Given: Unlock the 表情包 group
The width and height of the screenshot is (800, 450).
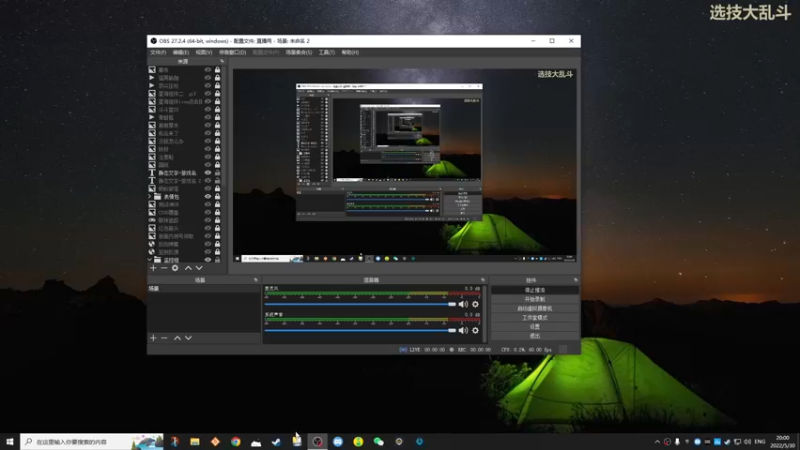Looking at the screenshot, I should [217, 196].
